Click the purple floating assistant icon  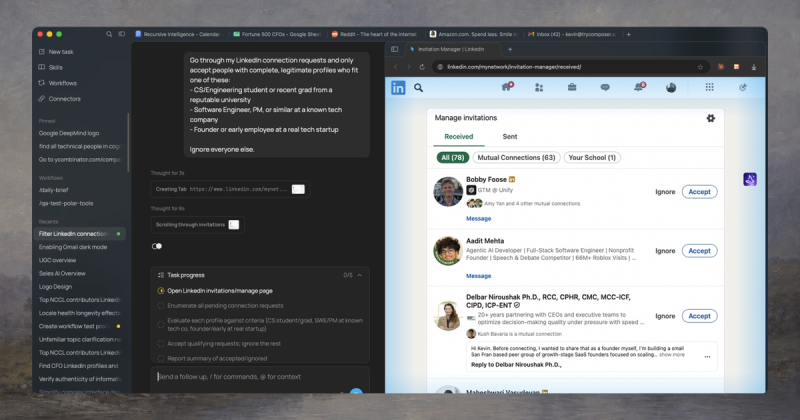click(750, 179)
